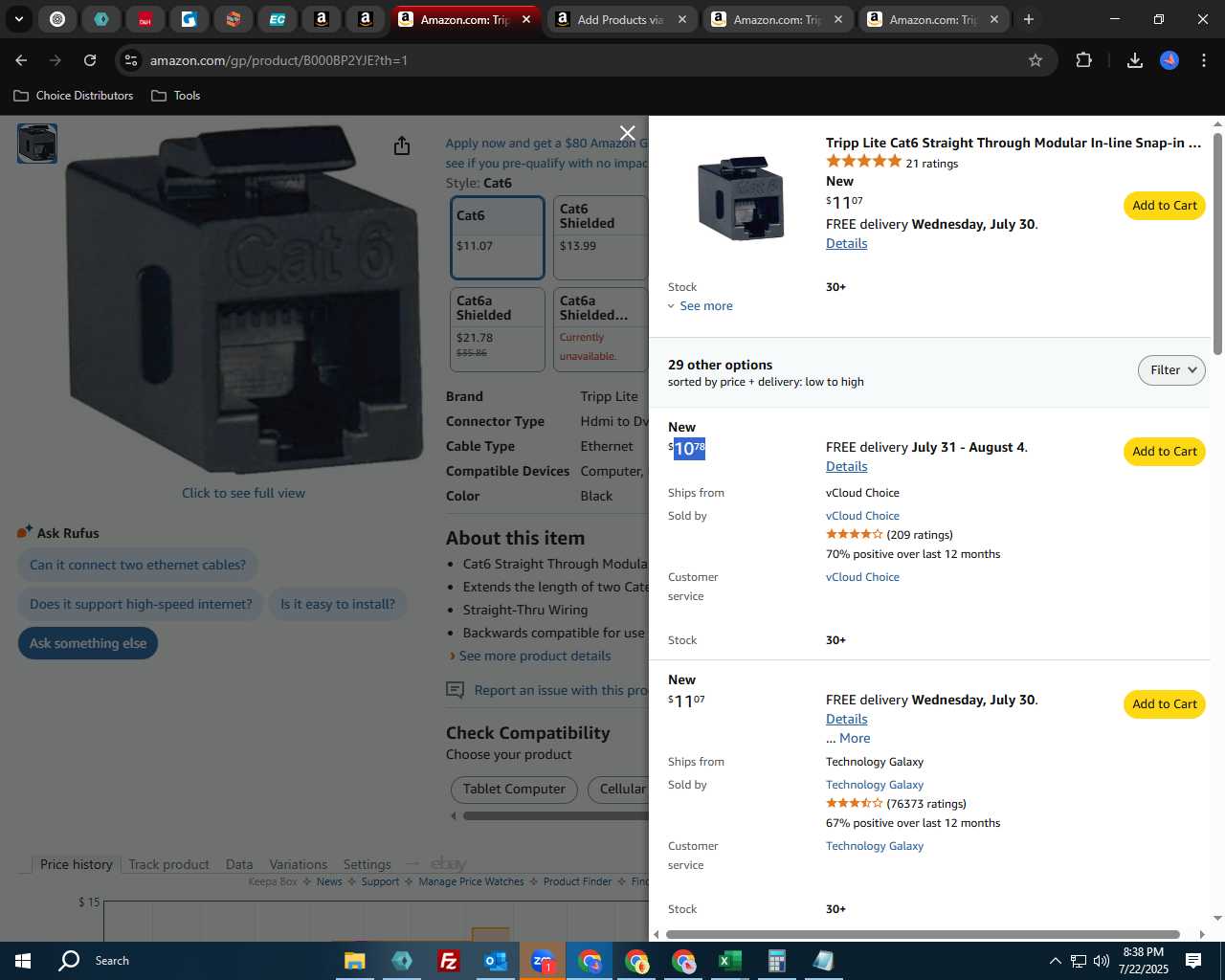The height and width of the screenshot is (980, 1225).
Task: Open FileZilla from the taskbar
Action: coord(448,961)
